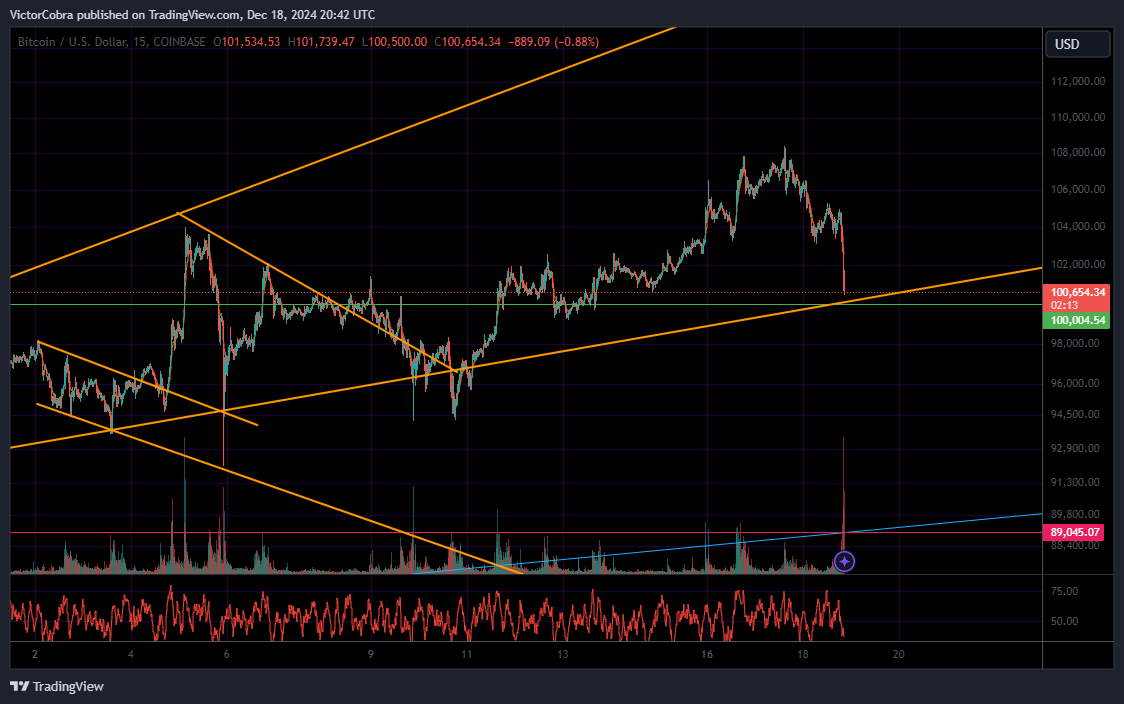Image resolution: width=1124 pixels, height=704 pixels.
Task: Click the VictorCobra published header text
Action: (192, 14)
